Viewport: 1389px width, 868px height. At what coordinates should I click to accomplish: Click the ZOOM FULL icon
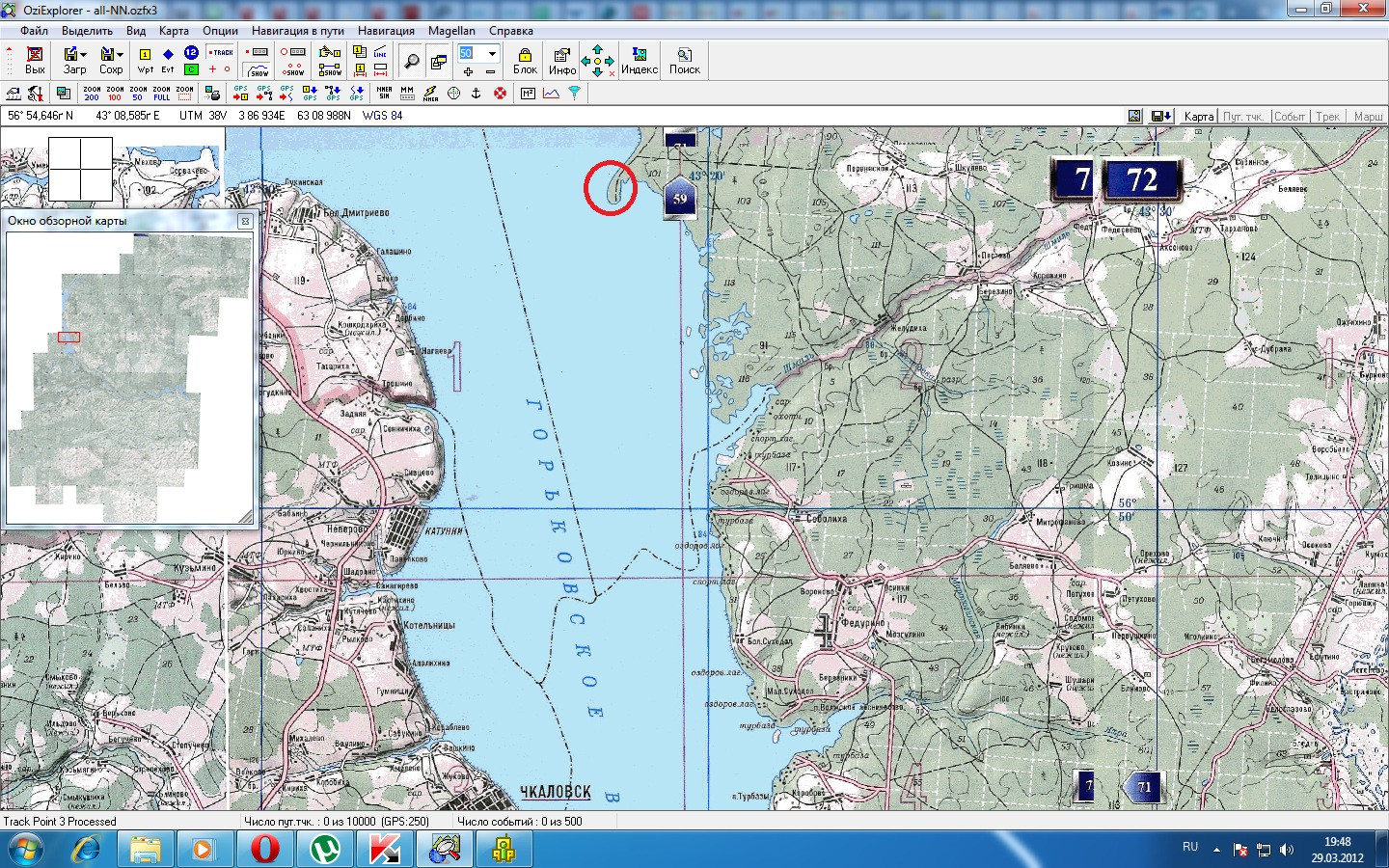tap(161, 93)
